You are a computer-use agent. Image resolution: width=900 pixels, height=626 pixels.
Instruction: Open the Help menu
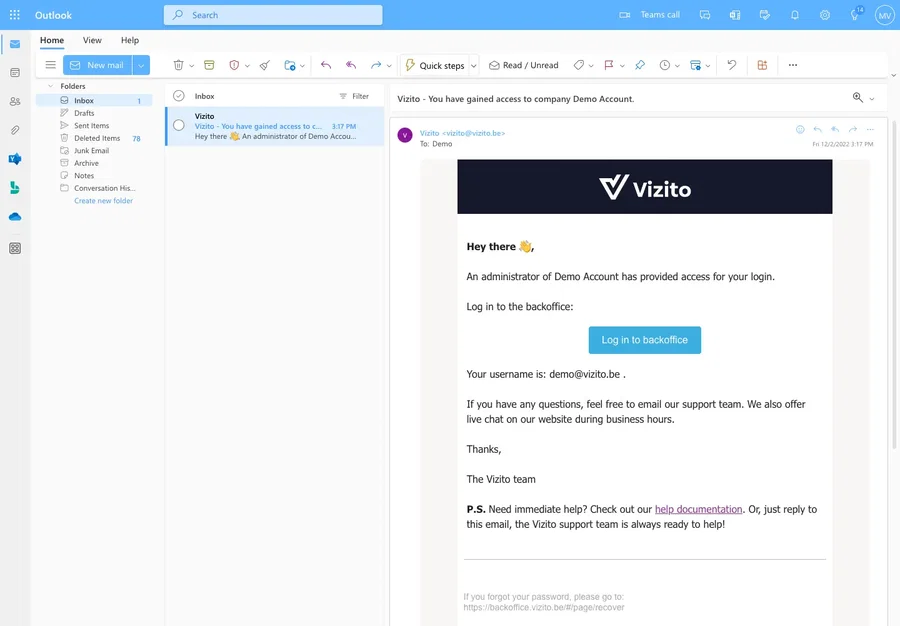(129, 39)
